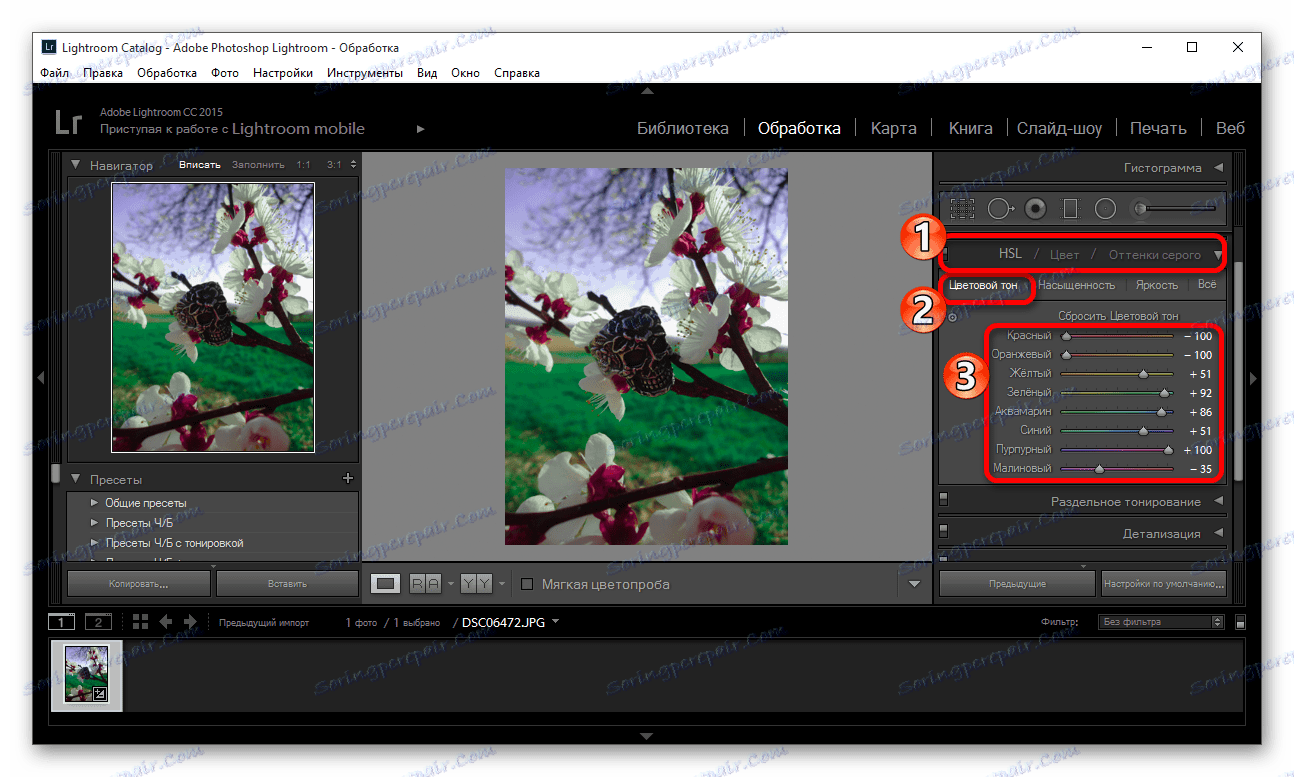Expand Общие пресеты folder
Viewport: 1294px width, 777px height.
(x=94, y=502)
